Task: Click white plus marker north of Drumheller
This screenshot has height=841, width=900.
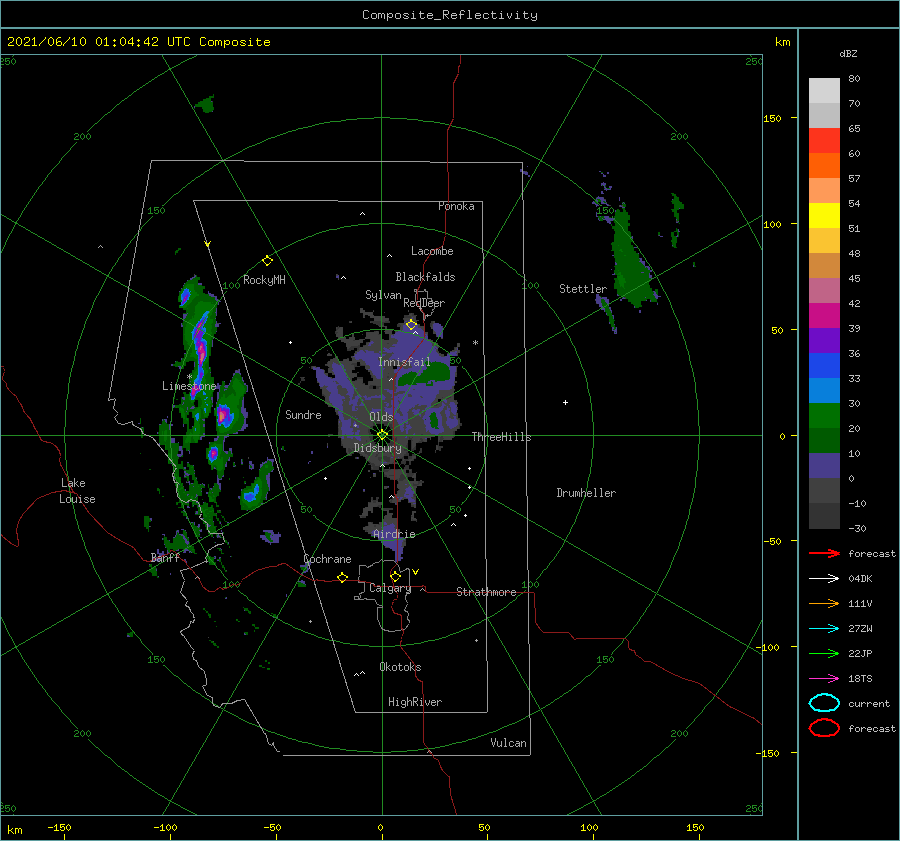Action: coord(565,402)
